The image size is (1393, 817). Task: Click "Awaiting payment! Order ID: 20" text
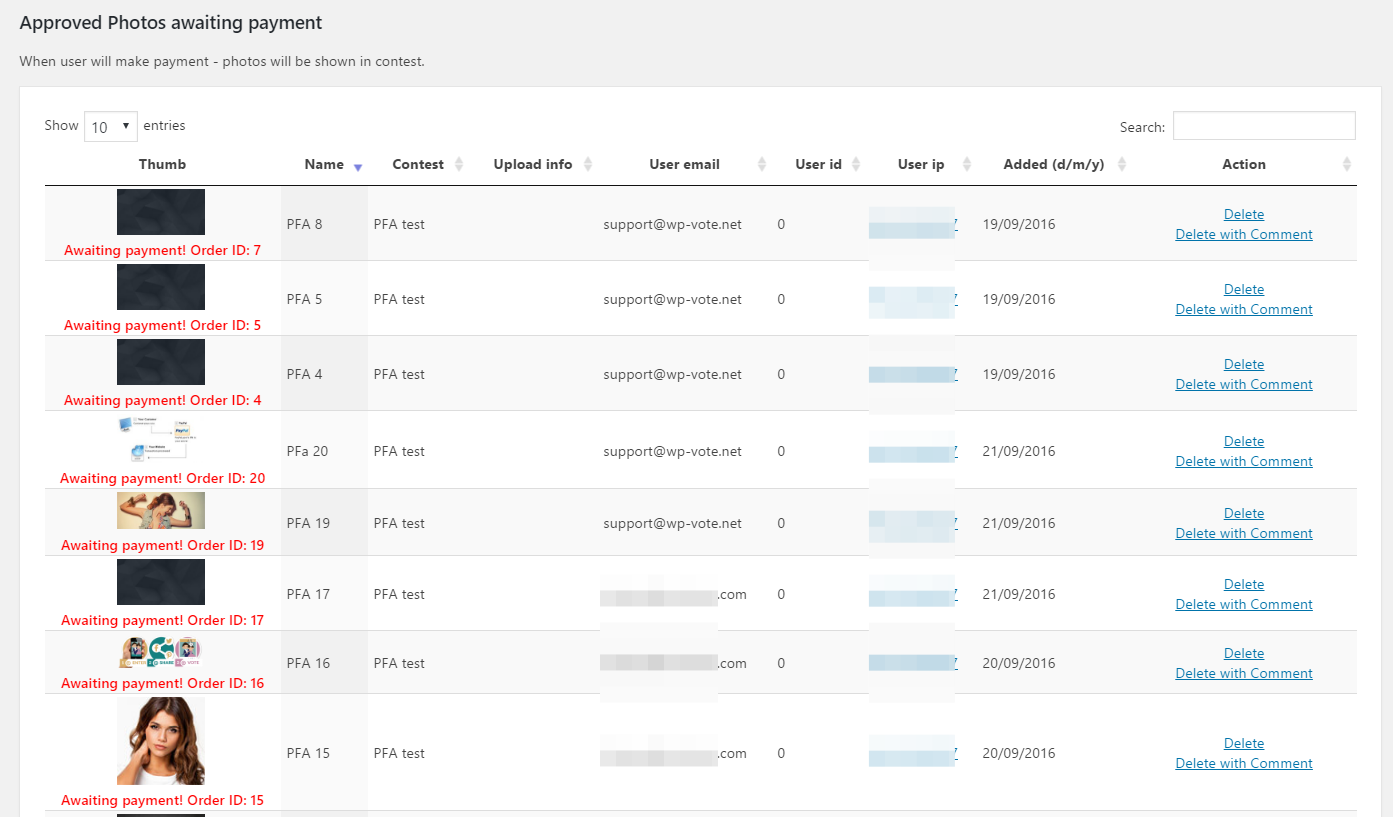pos(162,478)
